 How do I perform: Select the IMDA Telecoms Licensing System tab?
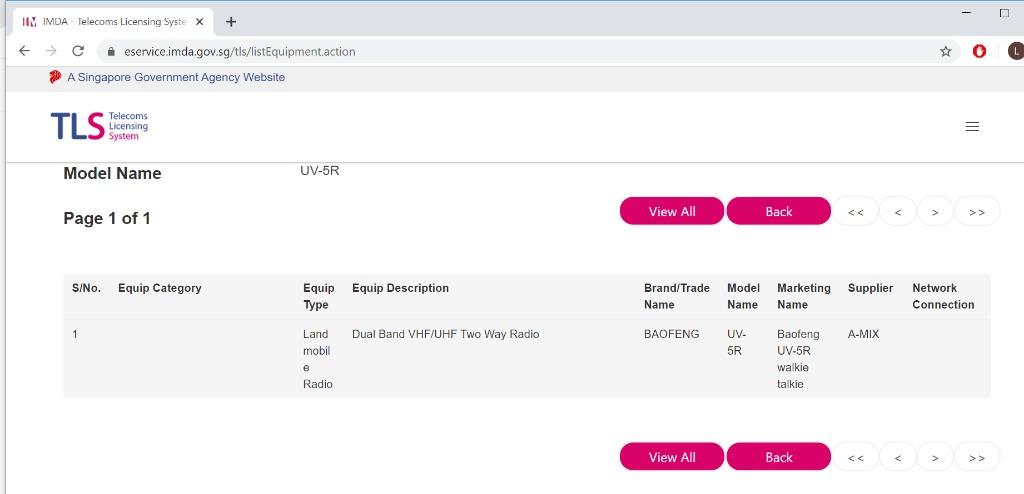[114, 22]
